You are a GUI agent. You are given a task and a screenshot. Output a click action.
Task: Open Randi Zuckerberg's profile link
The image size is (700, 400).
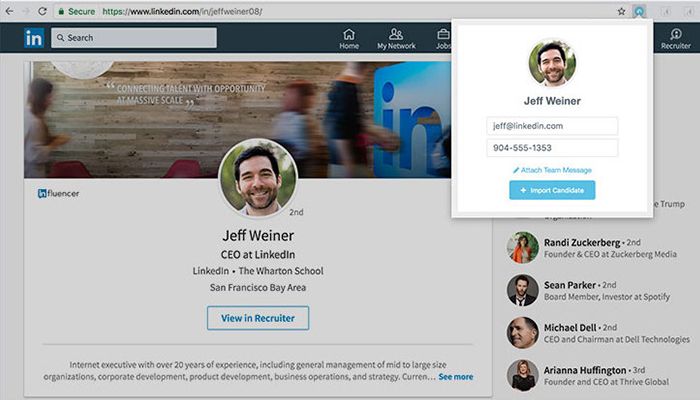(x=582, y=242)
